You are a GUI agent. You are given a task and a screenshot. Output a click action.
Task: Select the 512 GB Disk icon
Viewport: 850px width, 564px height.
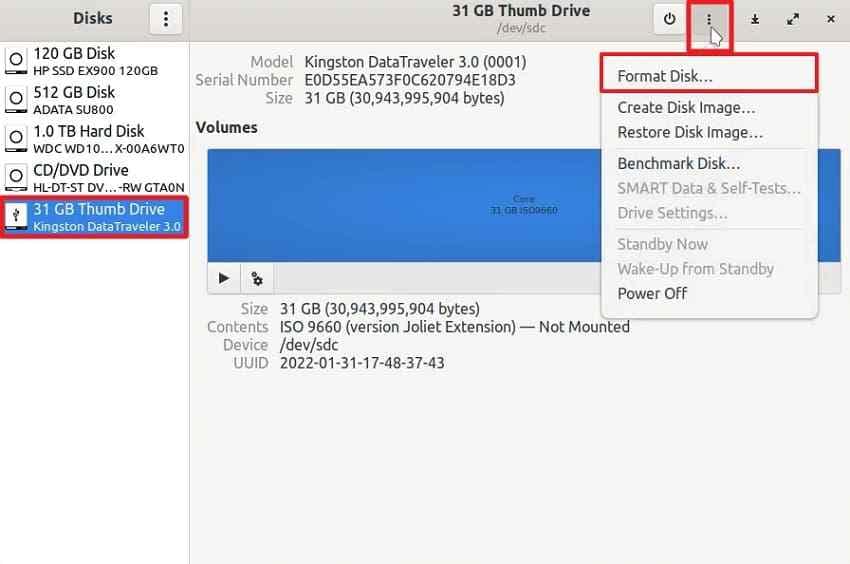point(16,99)
